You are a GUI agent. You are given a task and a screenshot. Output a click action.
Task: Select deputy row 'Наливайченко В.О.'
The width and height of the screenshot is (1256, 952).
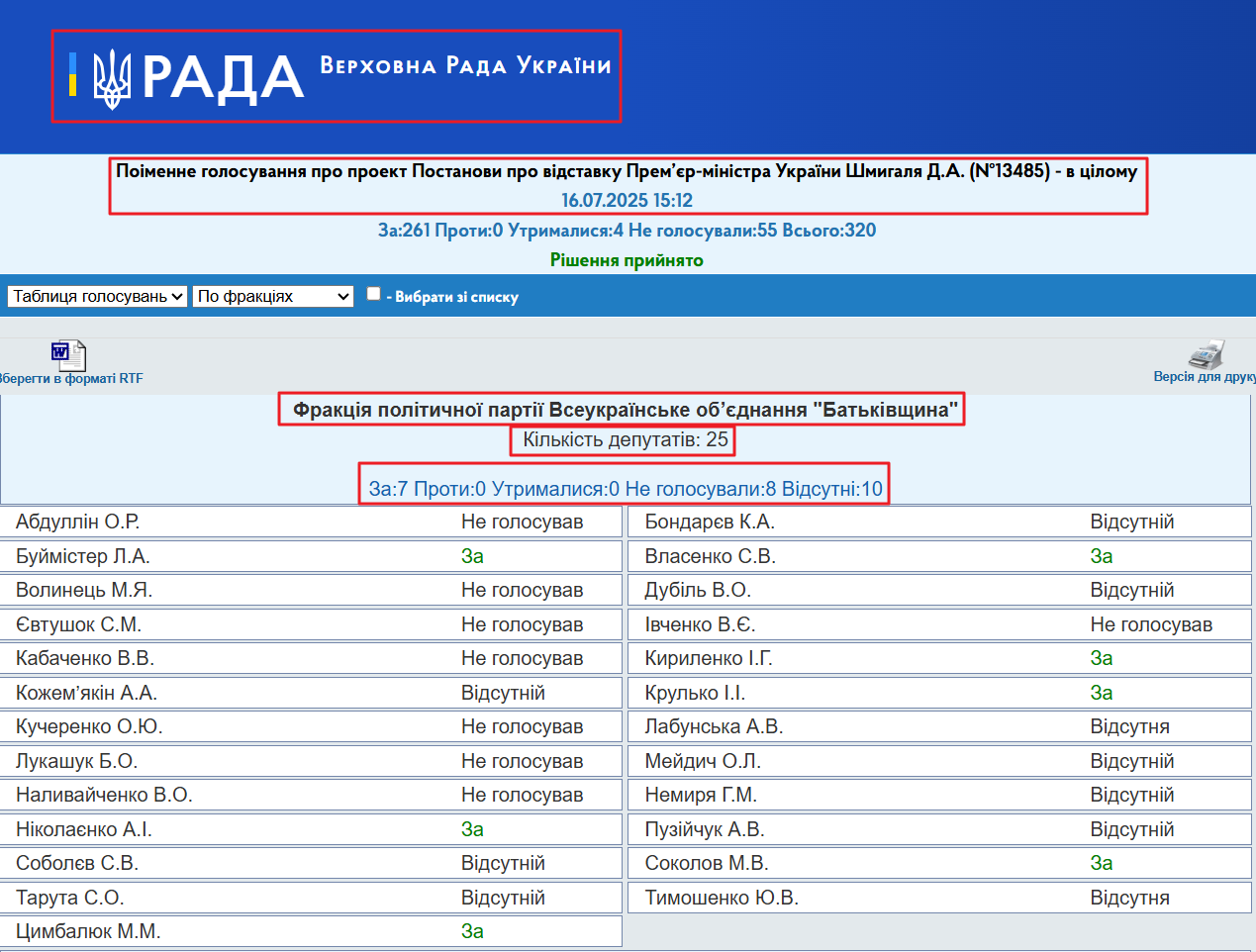pos(312,795)
